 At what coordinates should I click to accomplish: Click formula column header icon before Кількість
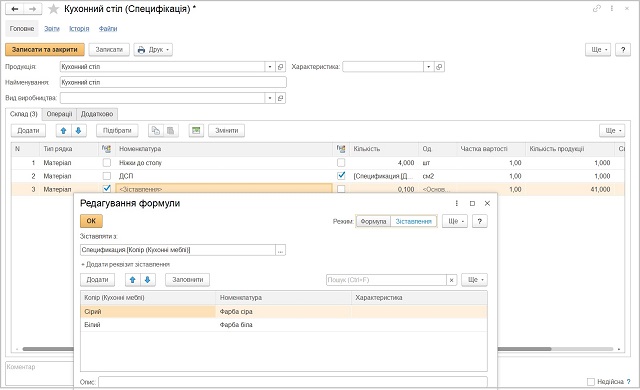(x=341, y=149)
